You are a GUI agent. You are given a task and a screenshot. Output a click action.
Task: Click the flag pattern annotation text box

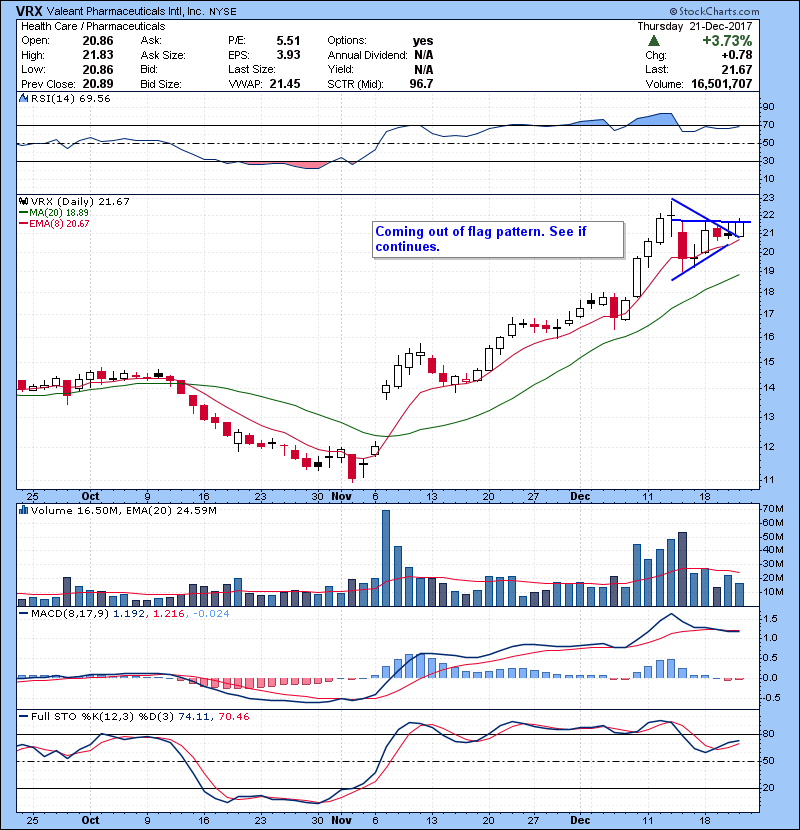498,239
